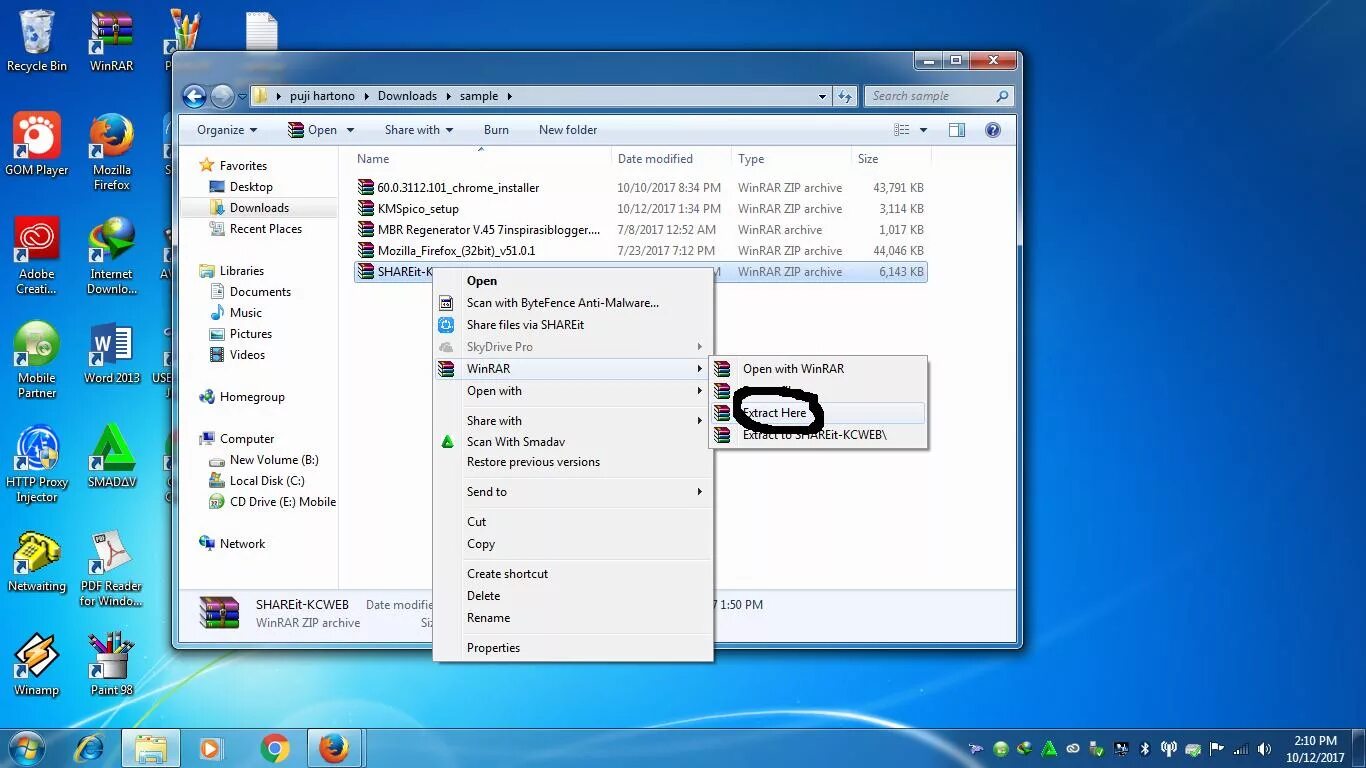
Task: Choose Extract Here in WinRAR submenu
Action: pos(818,412)
